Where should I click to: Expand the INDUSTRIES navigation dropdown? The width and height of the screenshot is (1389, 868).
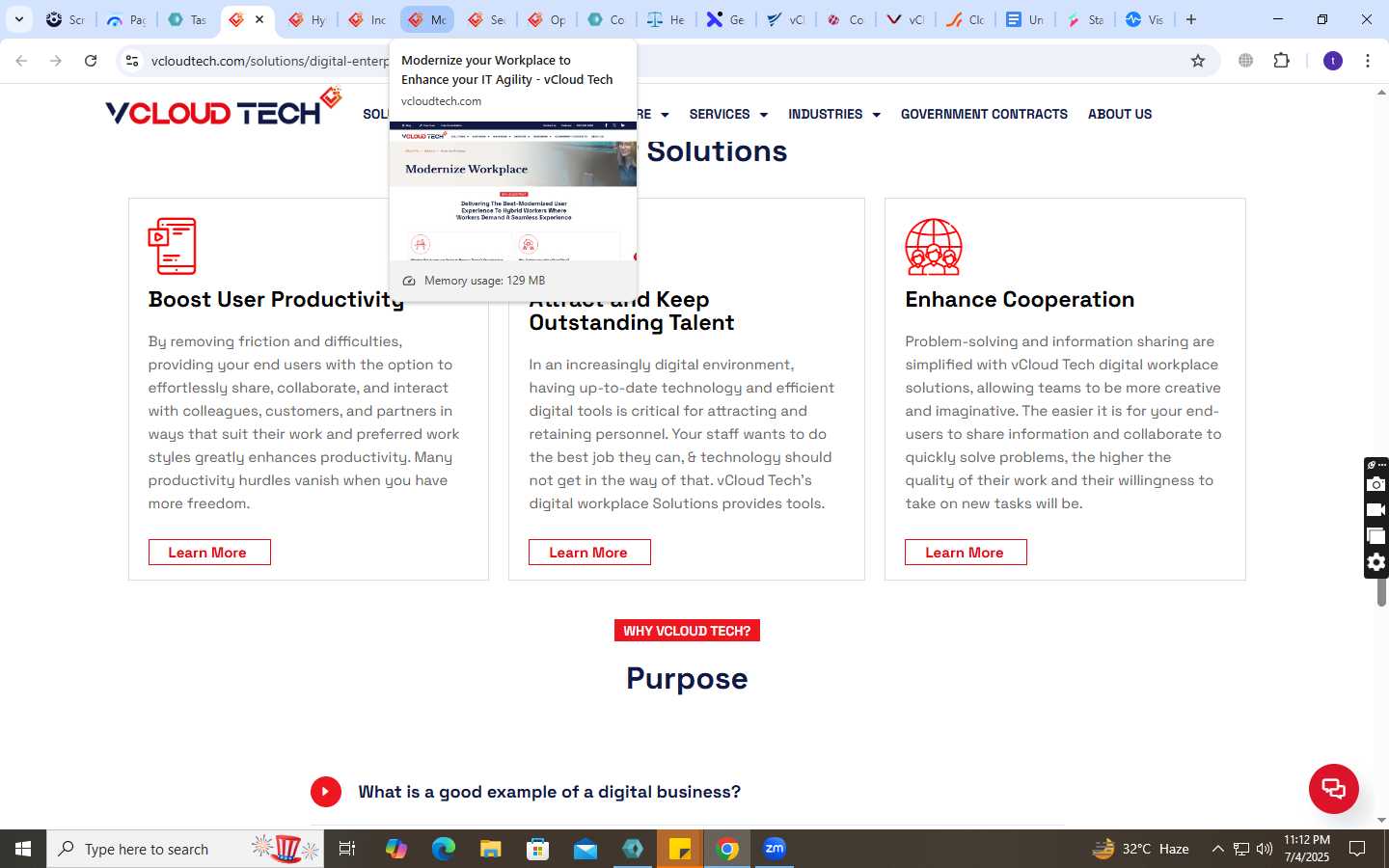(834, 114)
